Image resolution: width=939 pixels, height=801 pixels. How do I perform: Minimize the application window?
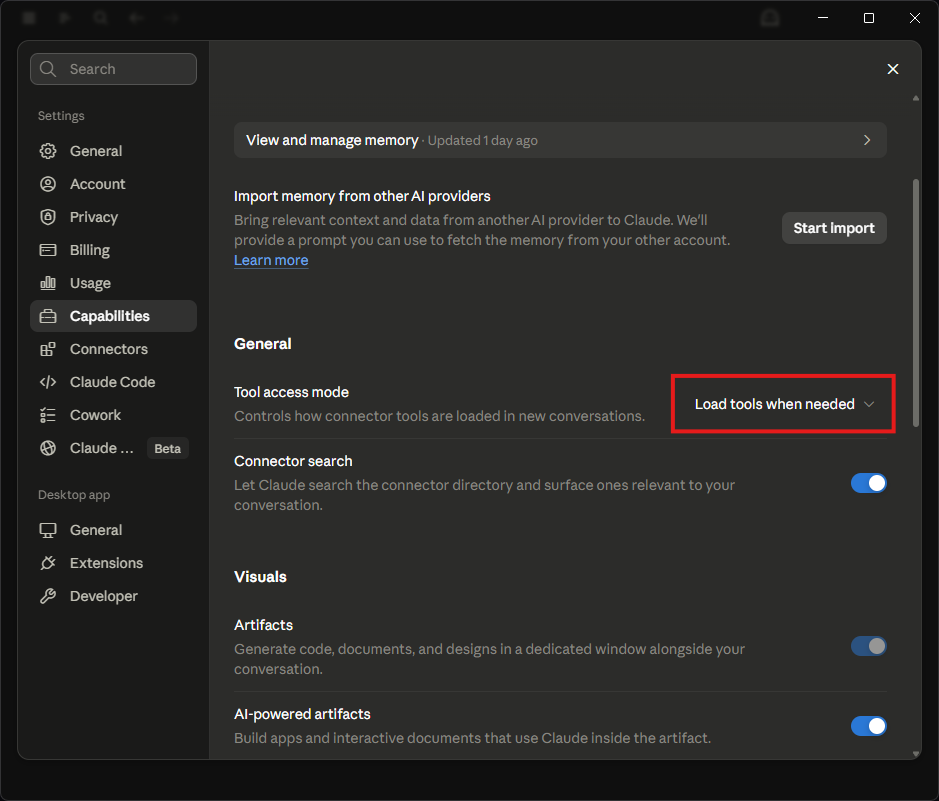(x=823, y=18)
